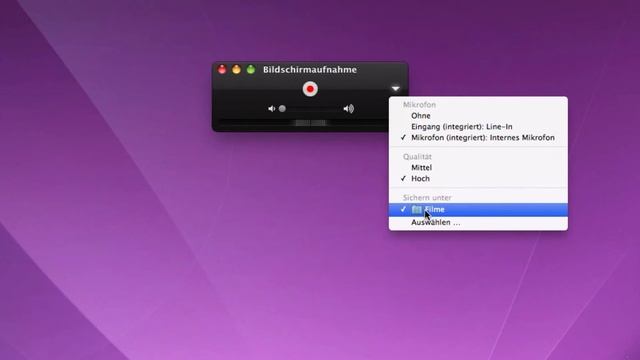Click the high volume speaker icon
This screenshot has height=360, width=640.
click(x=349, y=109)
